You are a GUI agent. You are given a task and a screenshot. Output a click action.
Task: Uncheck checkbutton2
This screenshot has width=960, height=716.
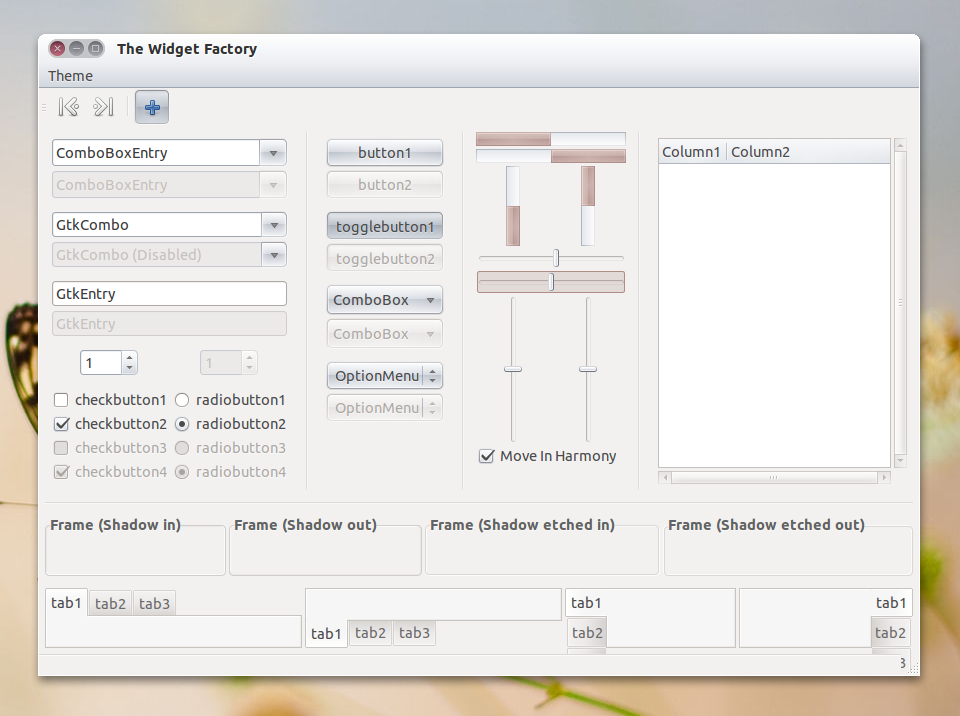click(x=61, y=424)
